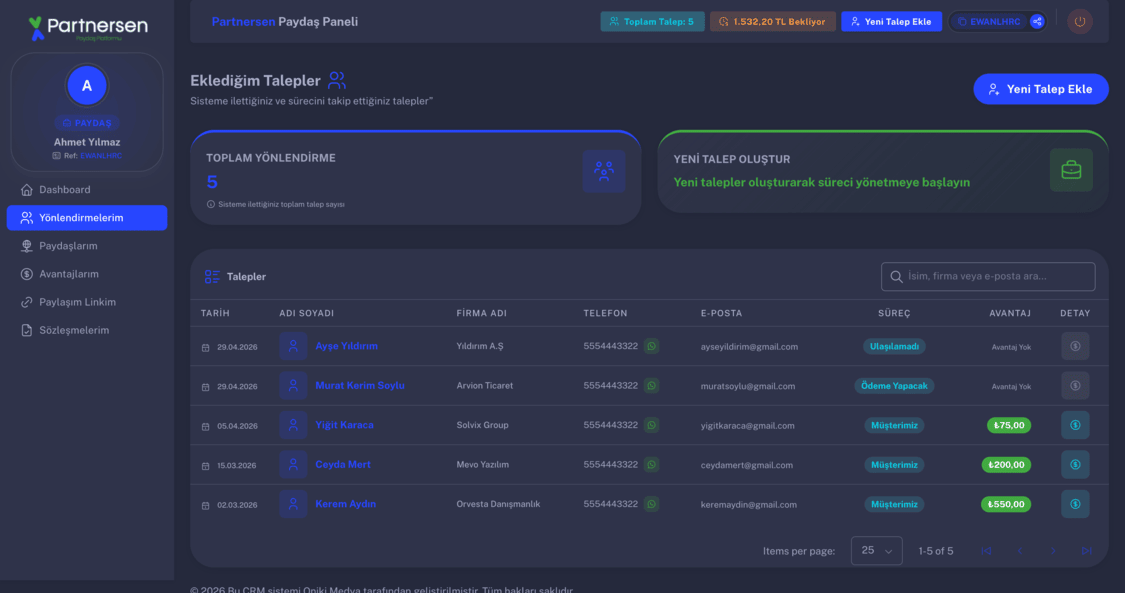This screenshot has width=1125, height=593.
Task: Click the Partnersen logo in sidebar
Action: tap(88, 29)
